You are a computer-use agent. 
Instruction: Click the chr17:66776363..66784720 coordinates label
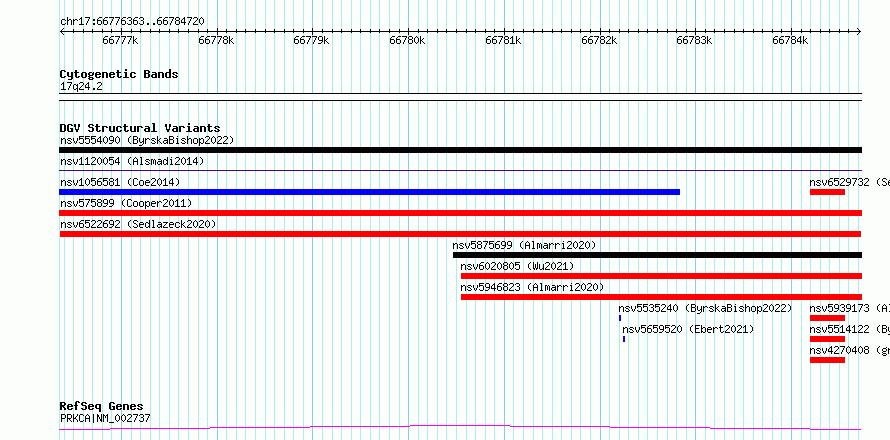tap(132, 21)
